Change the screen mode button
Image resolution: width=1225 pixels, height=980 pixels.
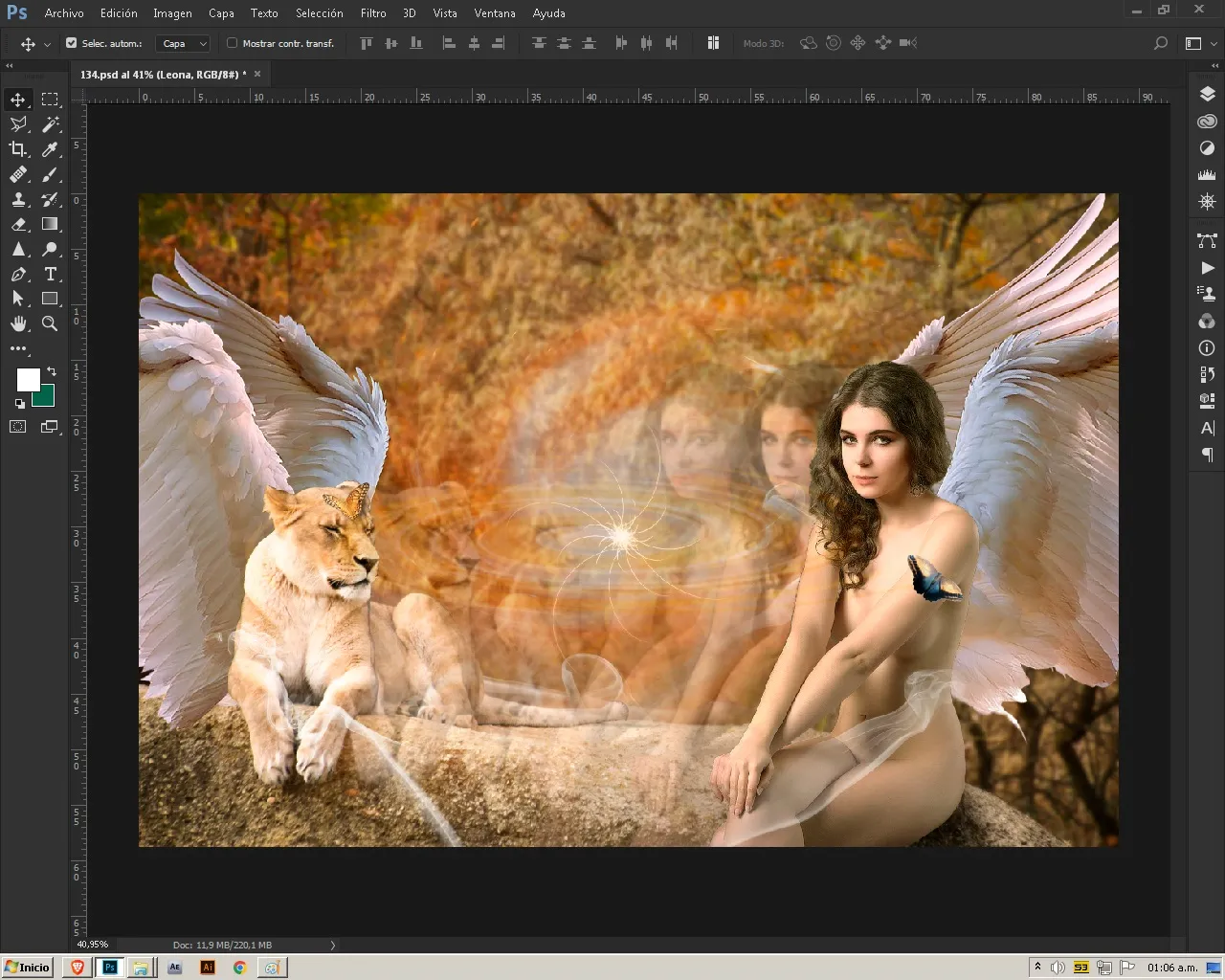[x=50, y=427]
